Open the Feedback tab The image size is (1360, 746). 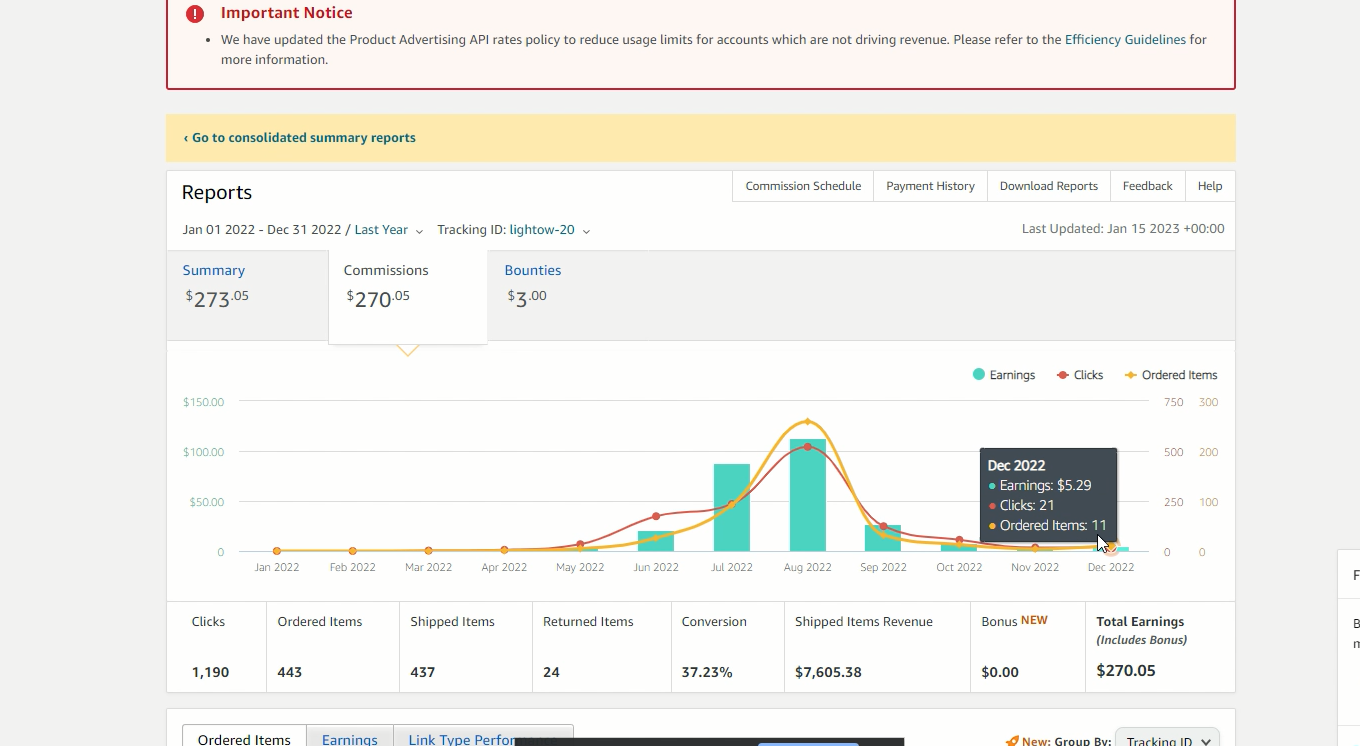coord(1147,186)
